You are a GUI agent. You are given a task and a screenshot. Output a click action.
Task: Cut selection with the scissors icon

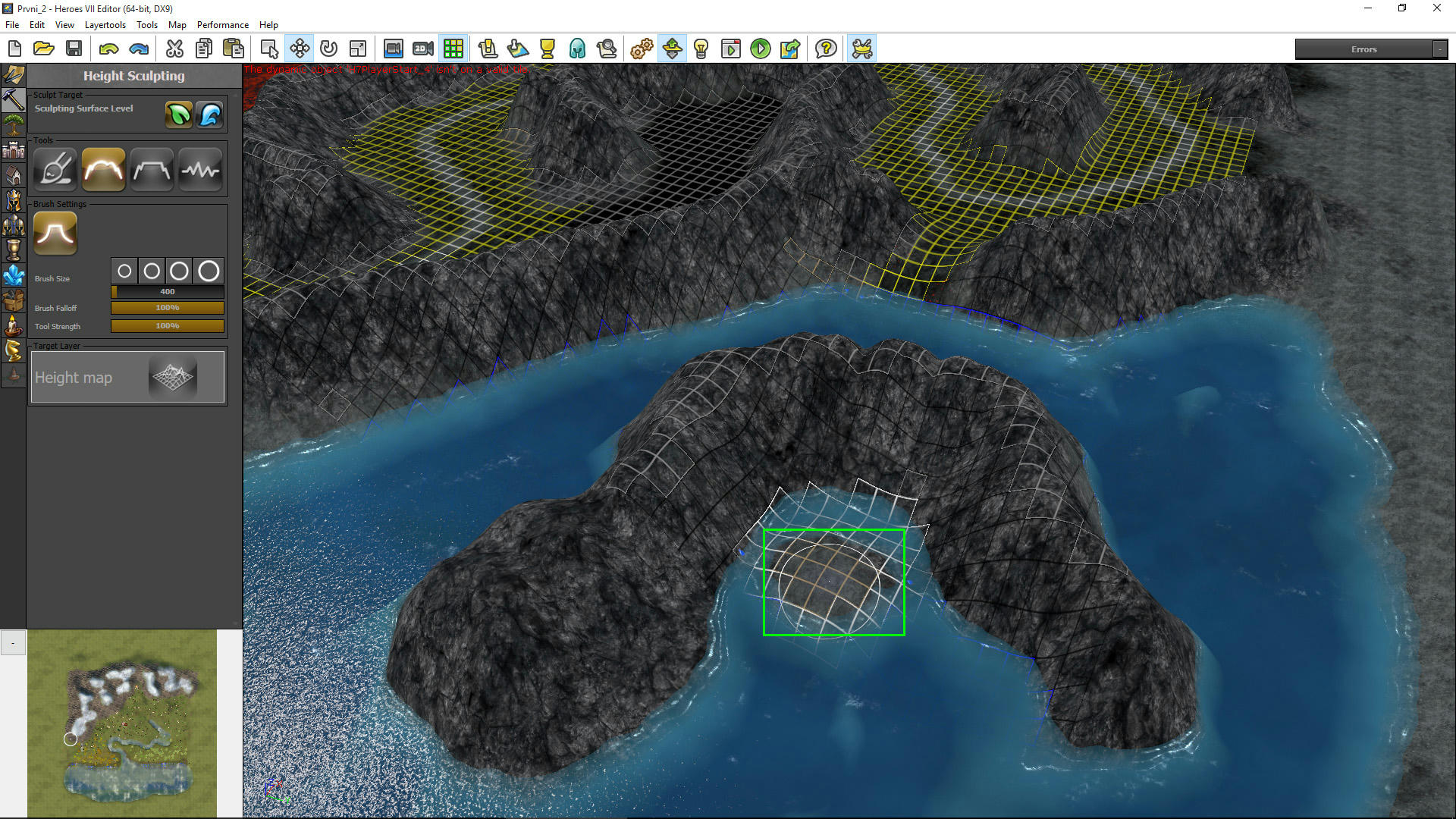point(174,49)
